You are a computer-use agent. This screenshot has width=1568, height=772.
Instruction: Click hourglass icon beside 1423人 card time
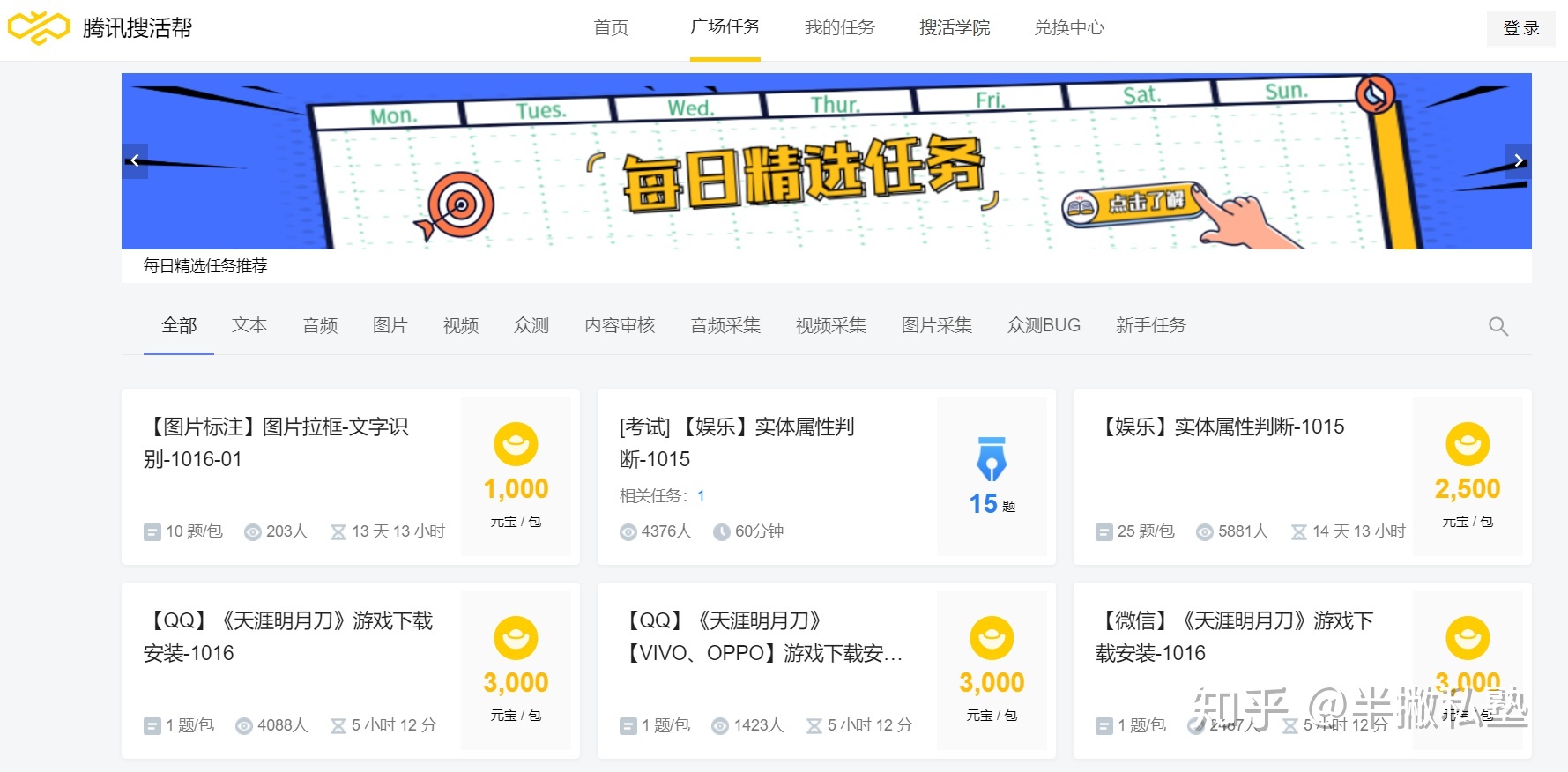tap(814, 726)
